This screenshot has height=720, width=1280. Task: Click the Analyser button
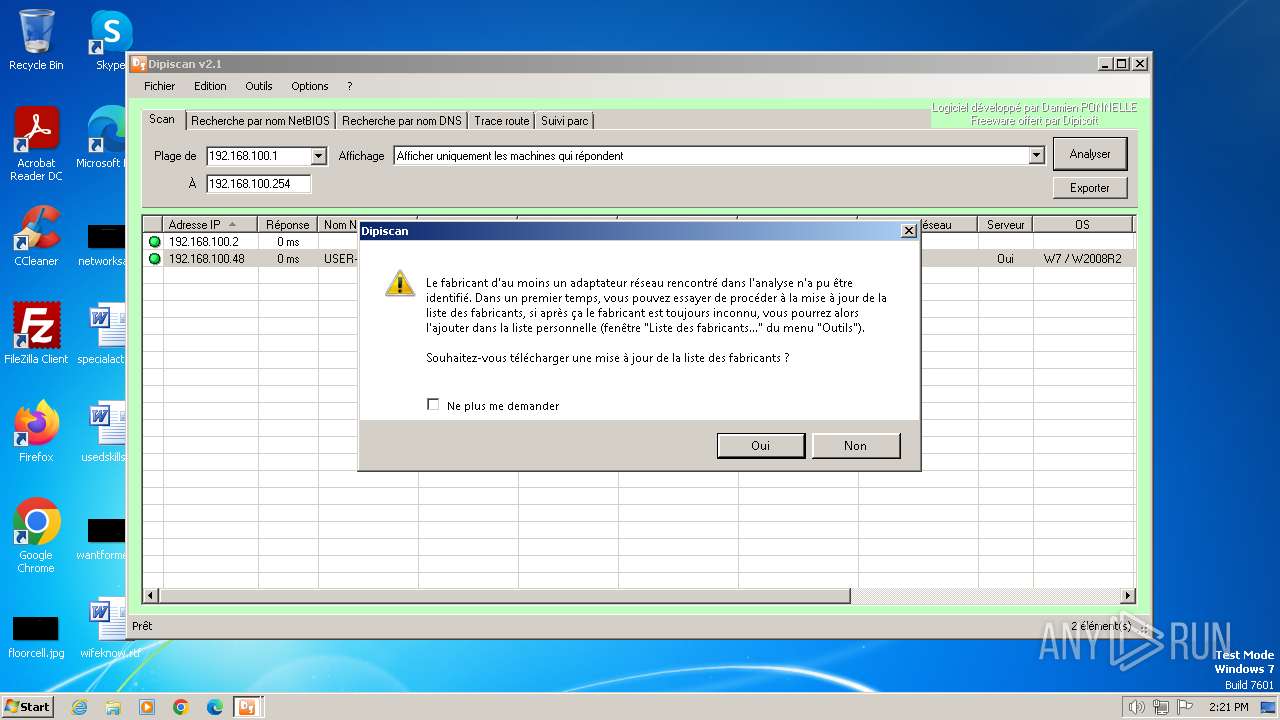(1090, 154)
